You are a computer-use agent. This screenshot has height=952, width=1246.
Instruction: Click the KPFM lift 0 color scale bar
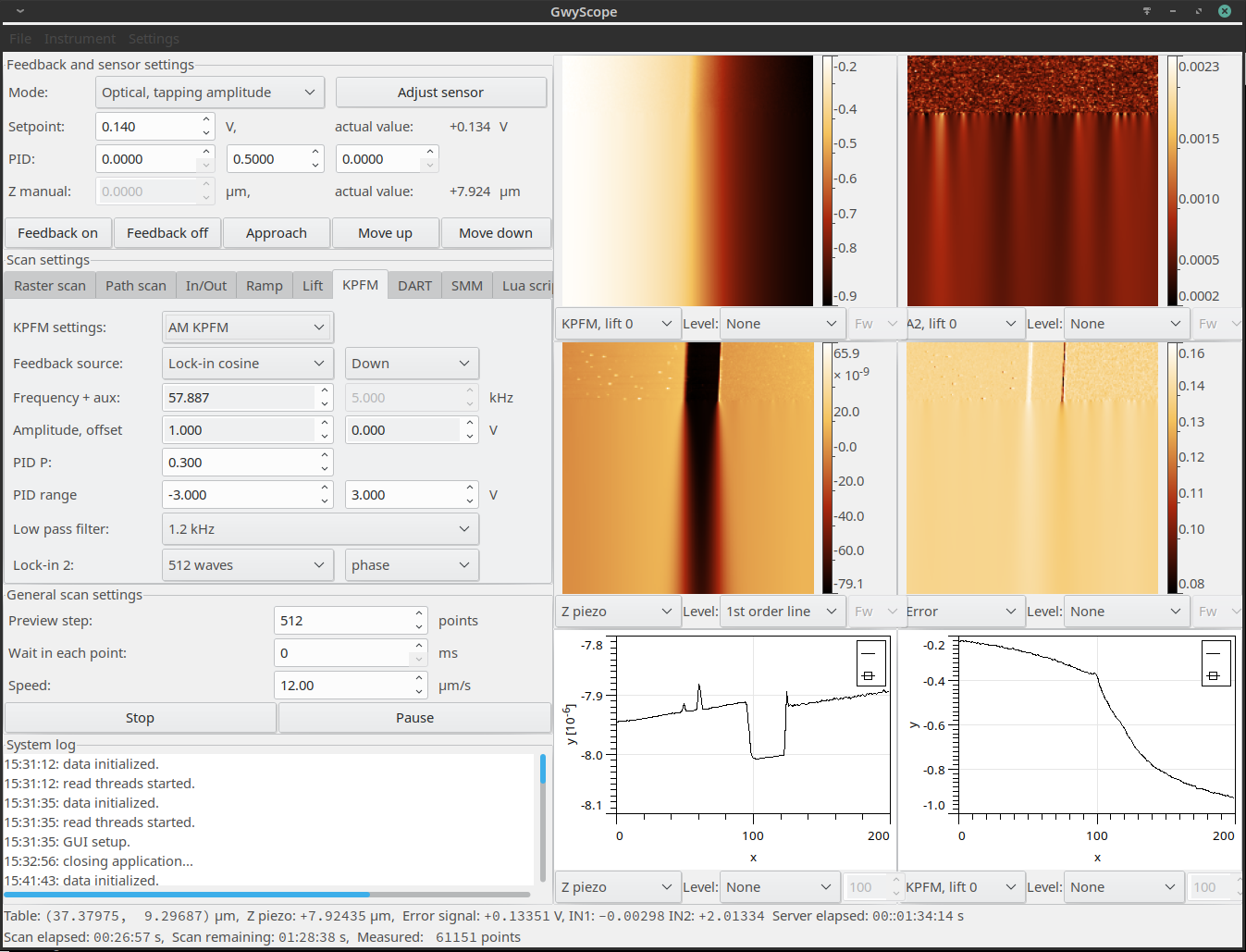pos(827,180)
